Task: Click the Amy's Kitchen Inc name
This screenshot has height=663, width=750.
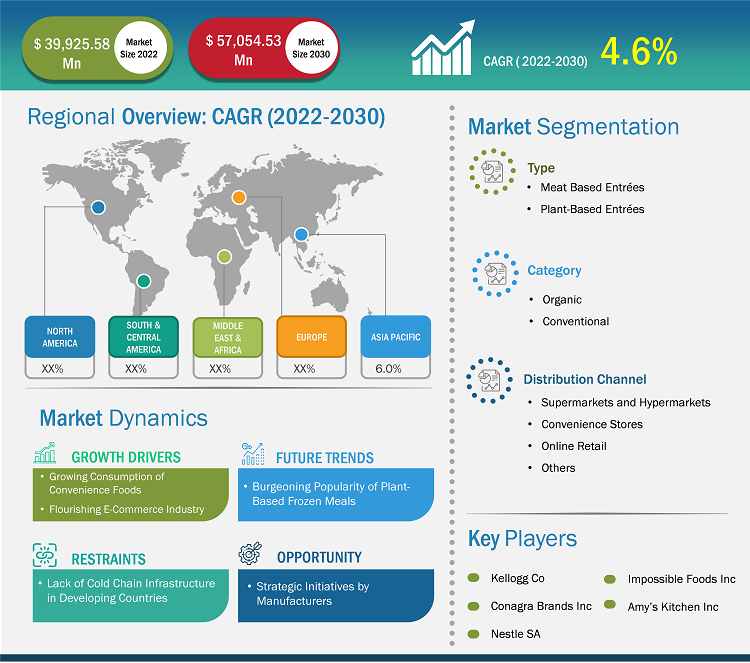Action: tap(673, 607)
